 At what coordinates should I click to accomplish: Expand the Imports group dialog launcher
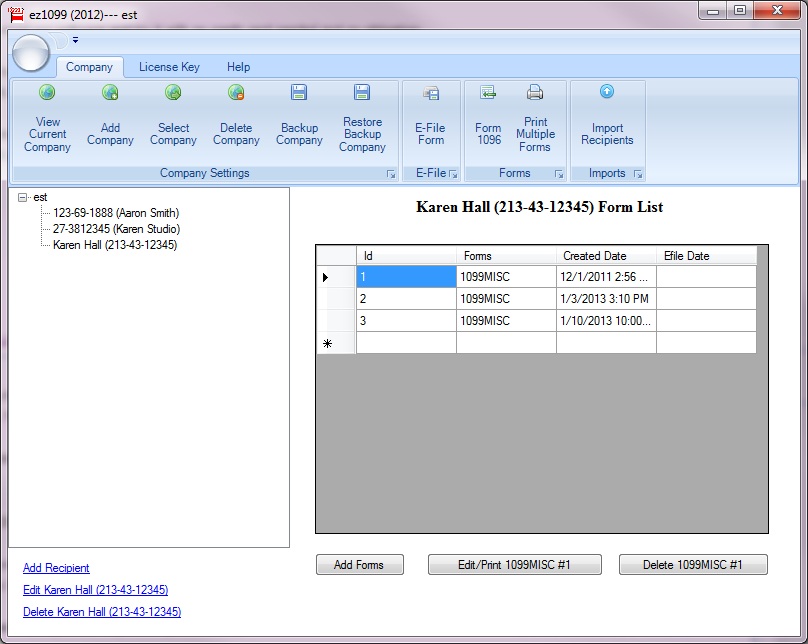point(638,174)
